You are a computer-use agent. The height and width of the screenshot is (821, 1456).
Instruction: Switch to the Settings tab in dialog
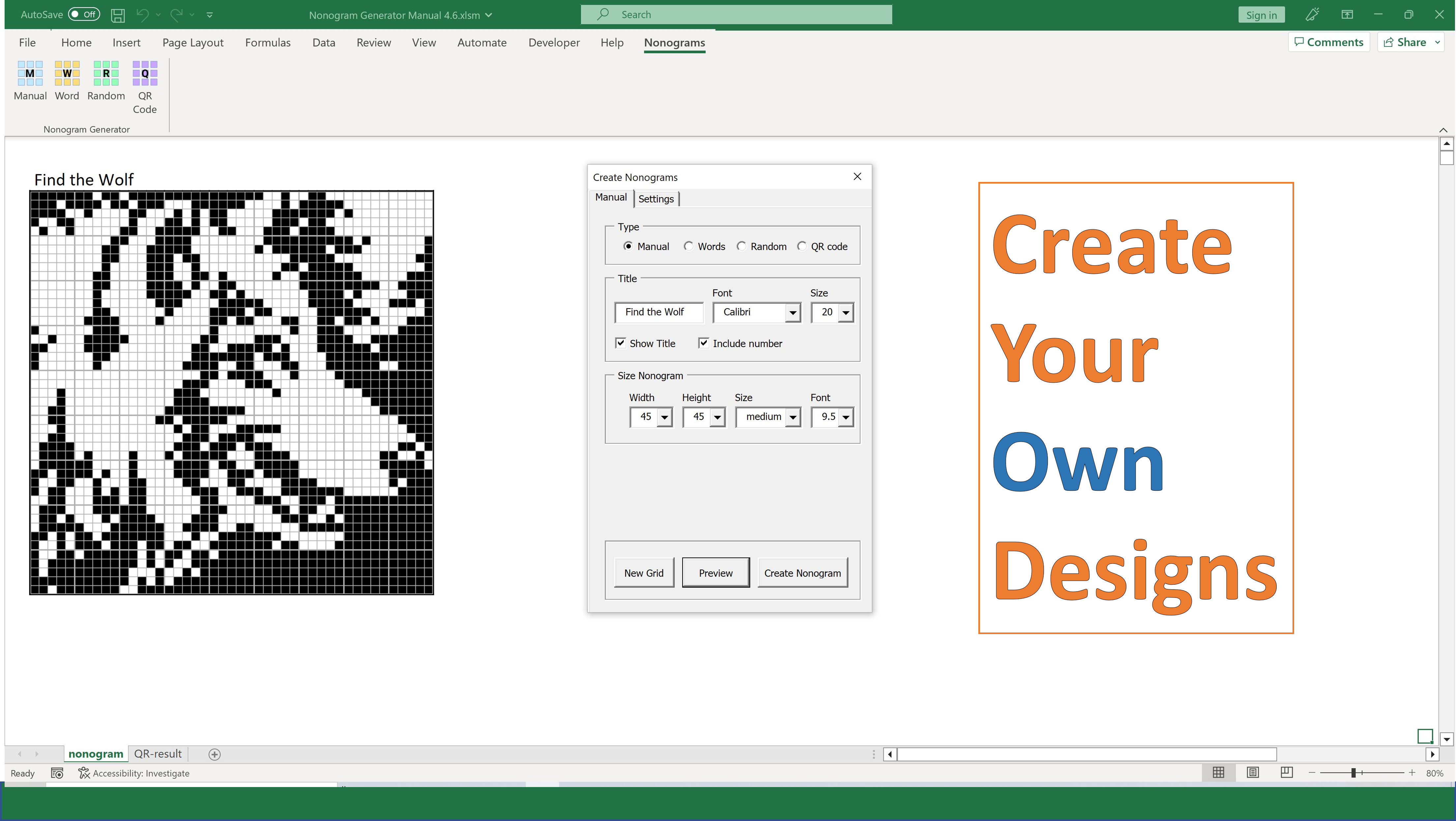[x=656, y=199]
